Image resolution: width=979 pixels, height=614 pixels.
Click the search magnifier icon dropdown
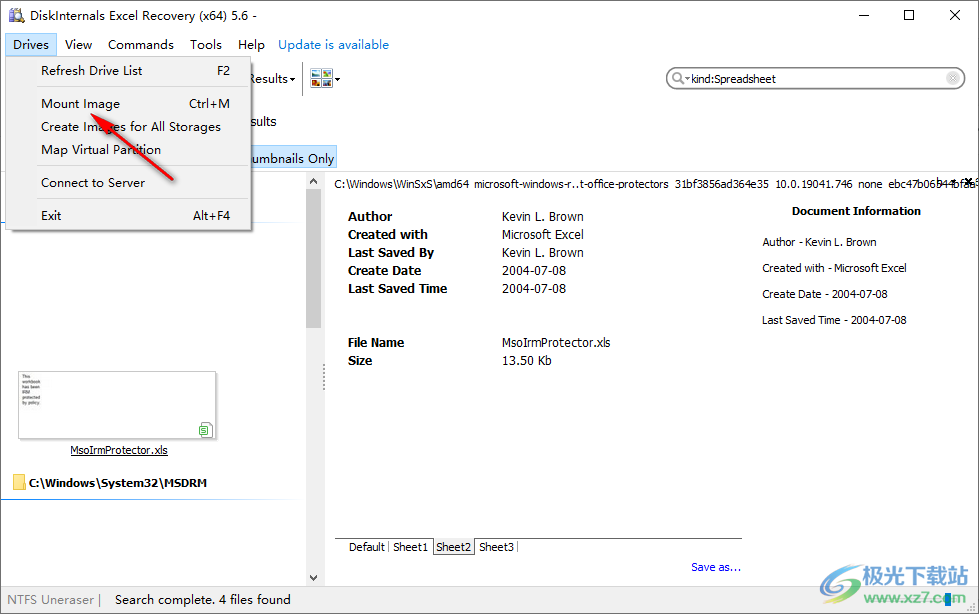pyautogui.click(x=680, y=79)
